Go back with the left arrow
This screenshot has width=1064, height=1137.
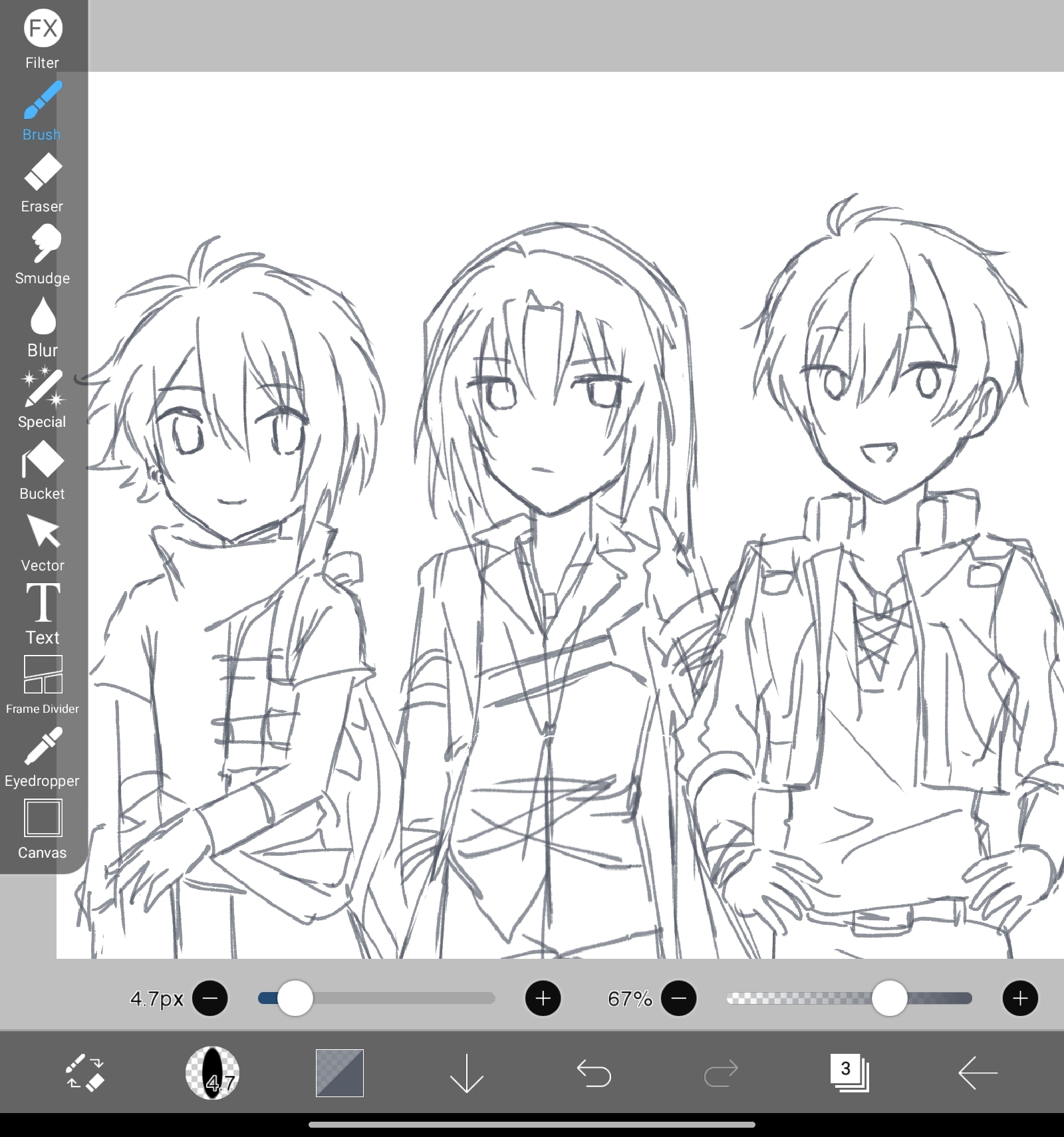point(977,1073)
